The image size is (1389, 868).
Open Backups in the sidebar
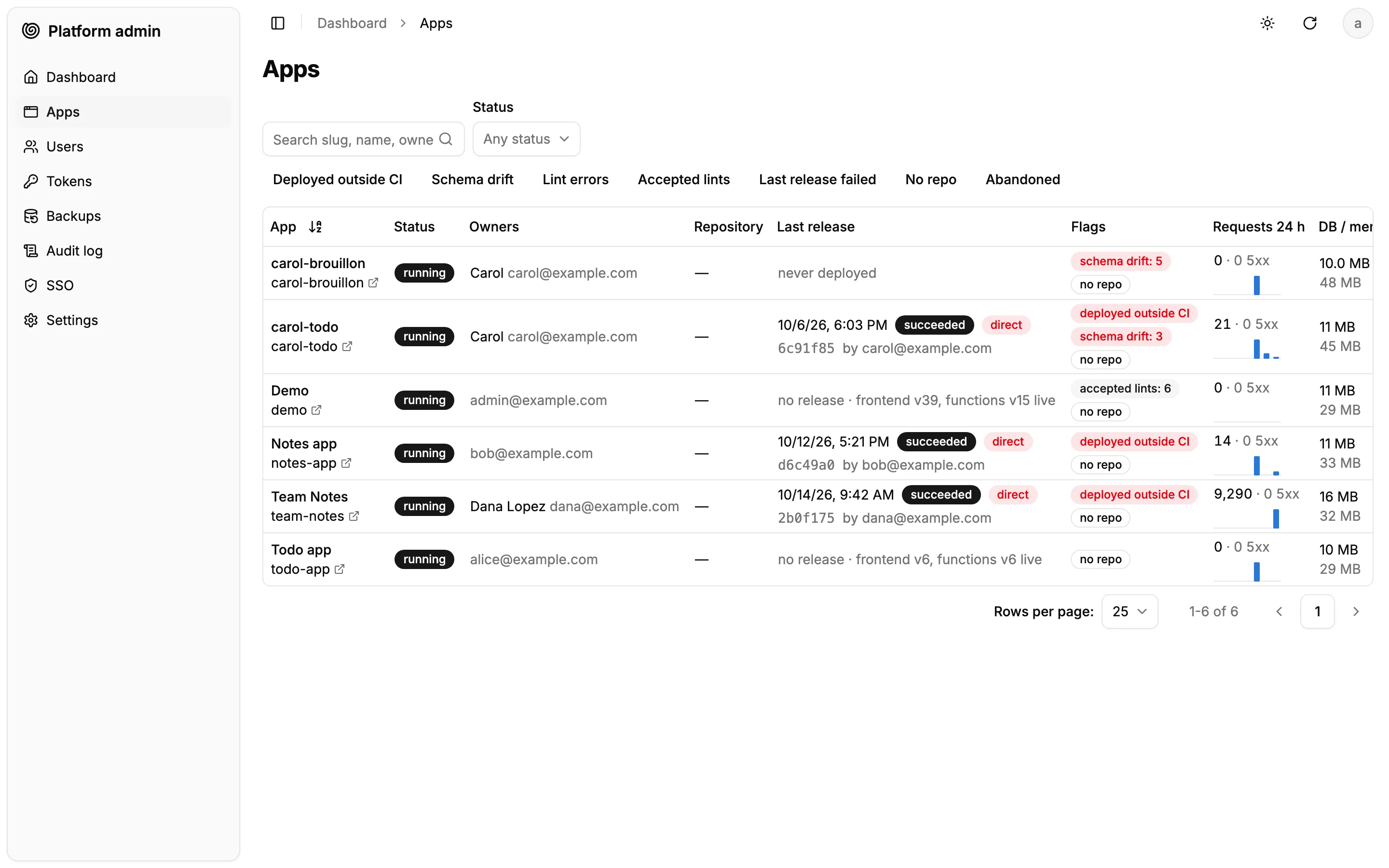coord(123,216)
